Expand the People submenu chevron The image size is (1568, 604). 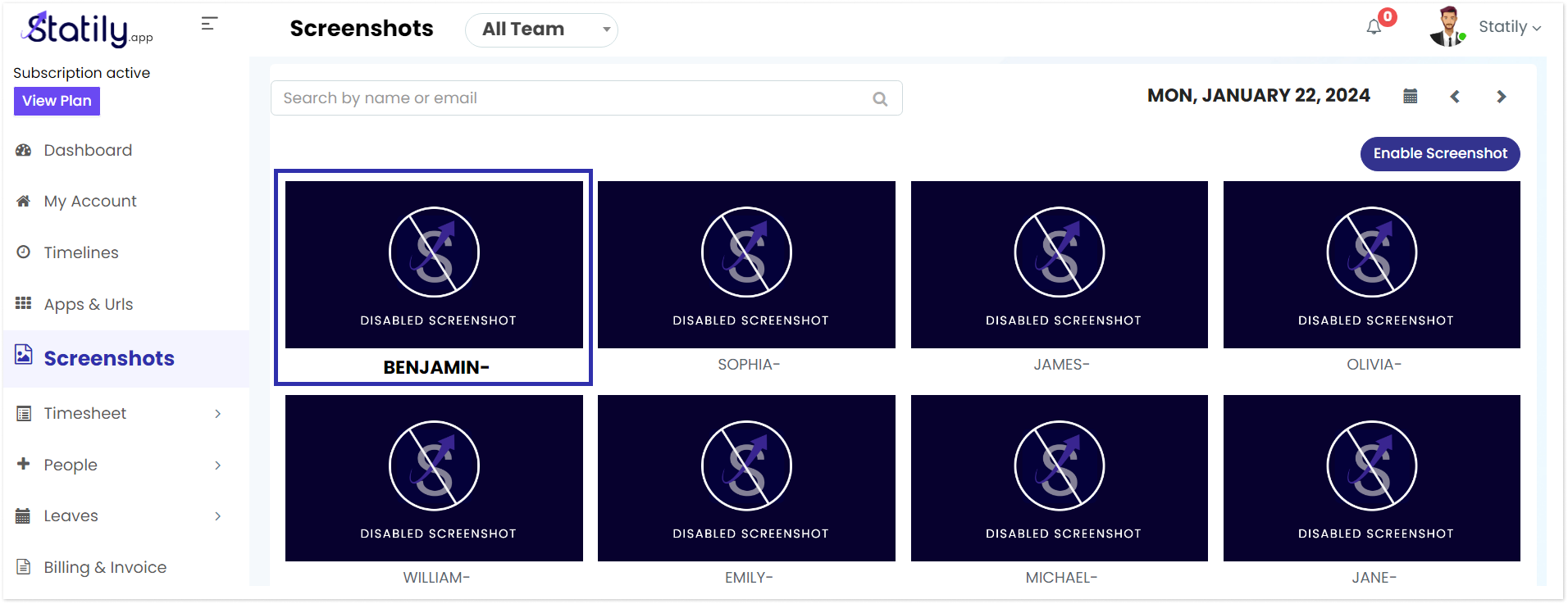tap(218, 465)
